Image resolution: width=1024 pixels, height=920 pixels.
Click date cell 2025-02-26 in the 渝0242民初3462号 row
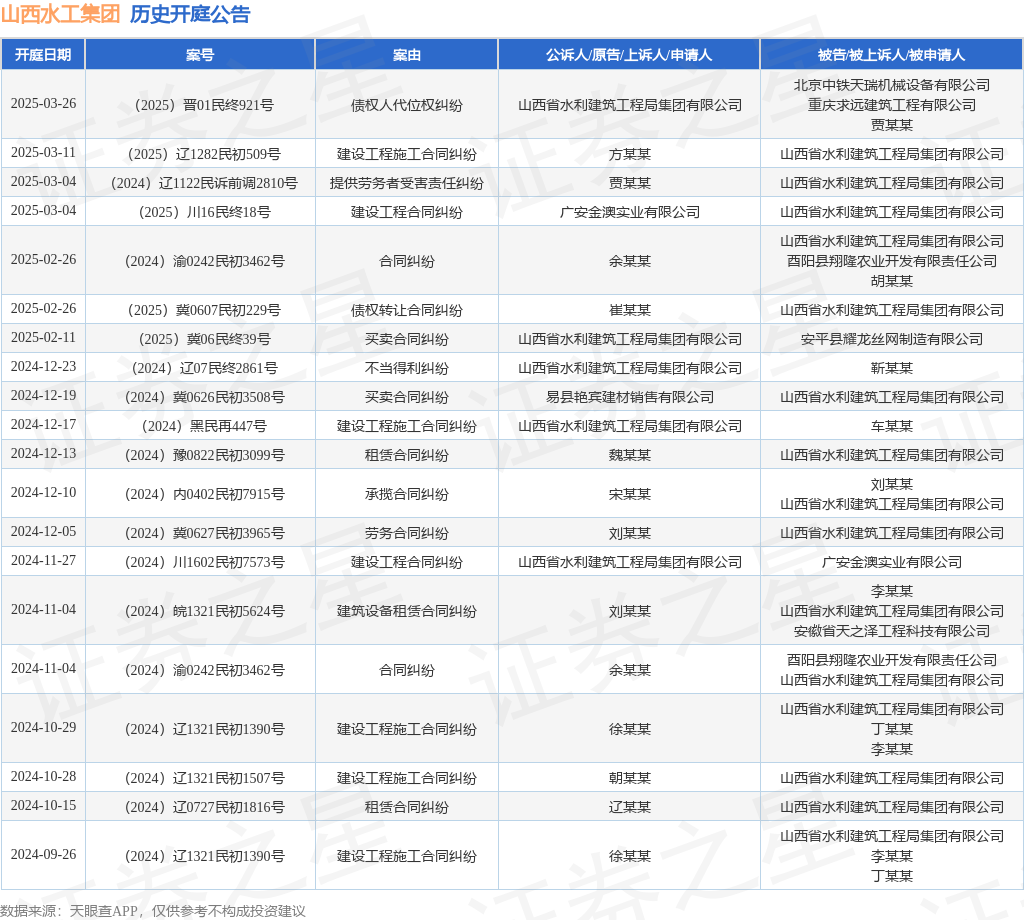pyautogui.click(x=43, y=260)
